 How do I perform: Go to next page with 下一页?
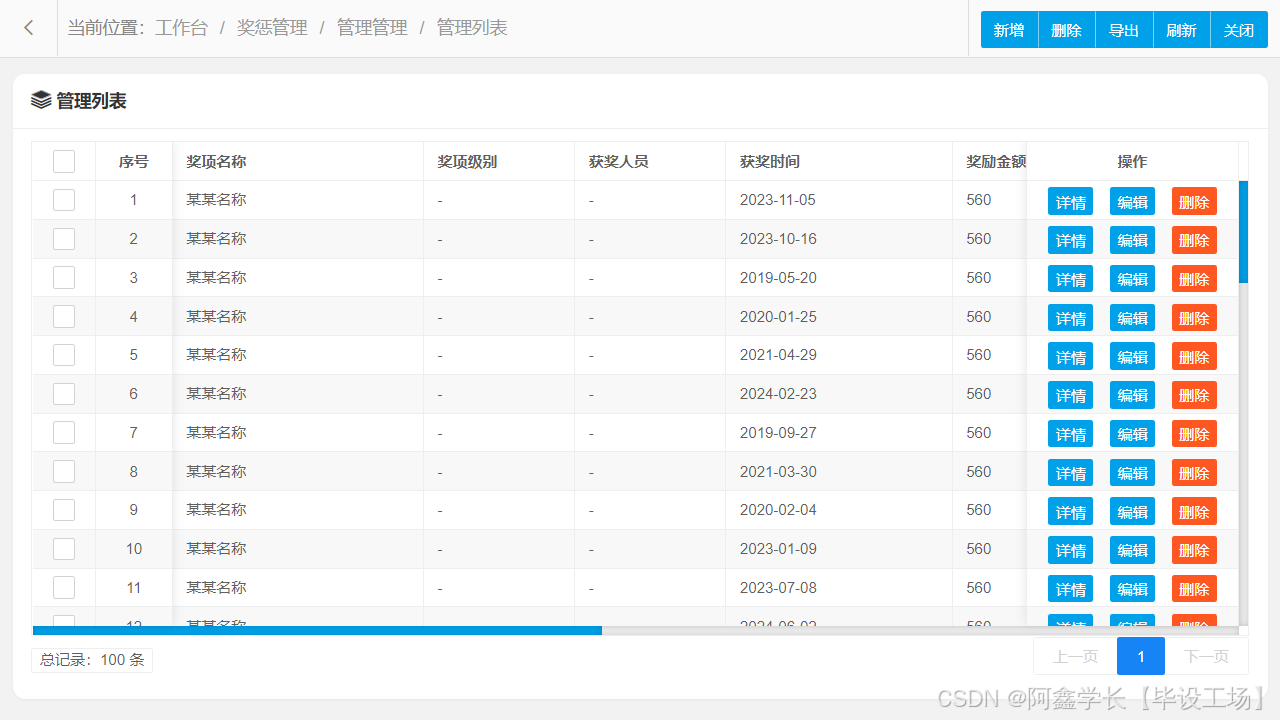(x=1206, y=656)
